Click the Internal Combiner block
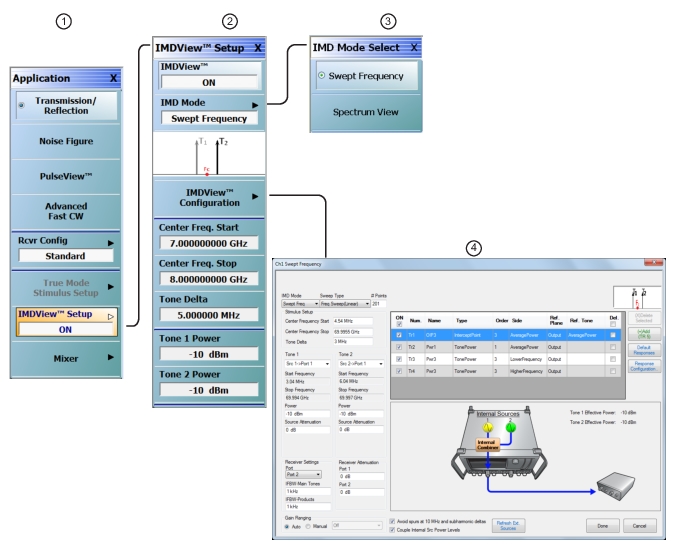 (488, 445)
